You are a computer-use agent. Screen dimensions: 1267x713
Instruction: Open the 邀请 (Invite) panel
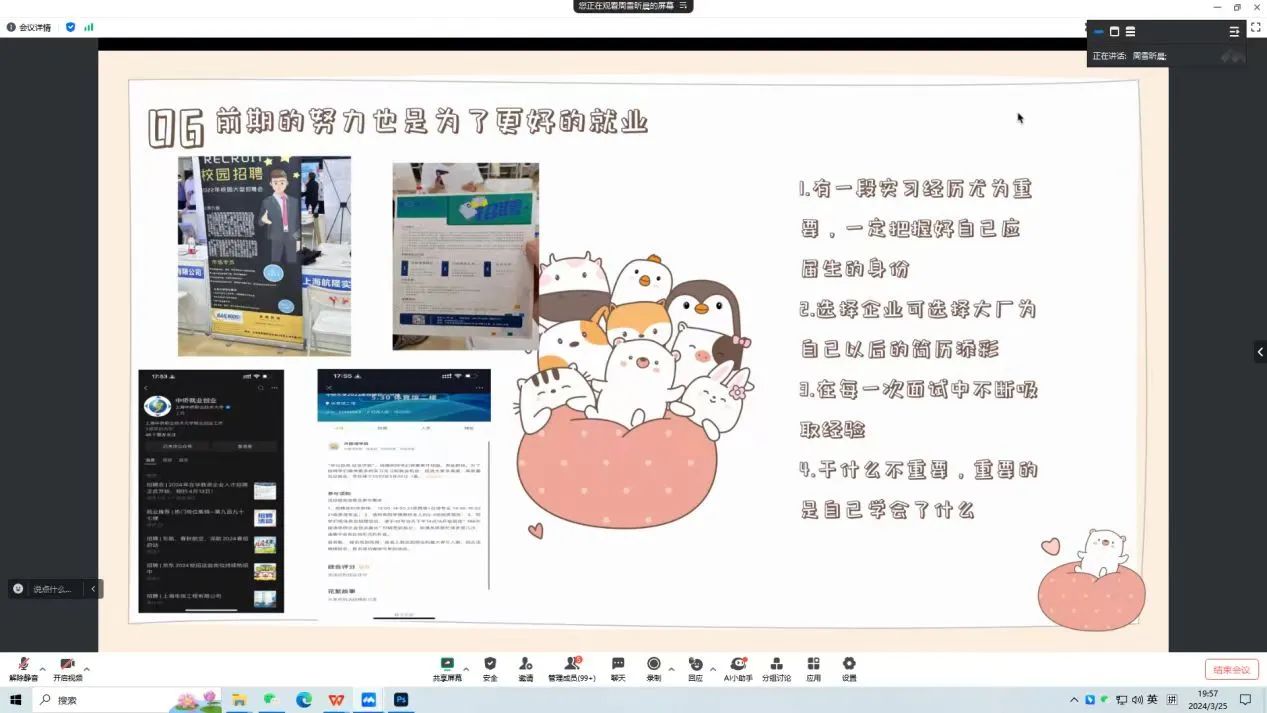coord(525,668)
